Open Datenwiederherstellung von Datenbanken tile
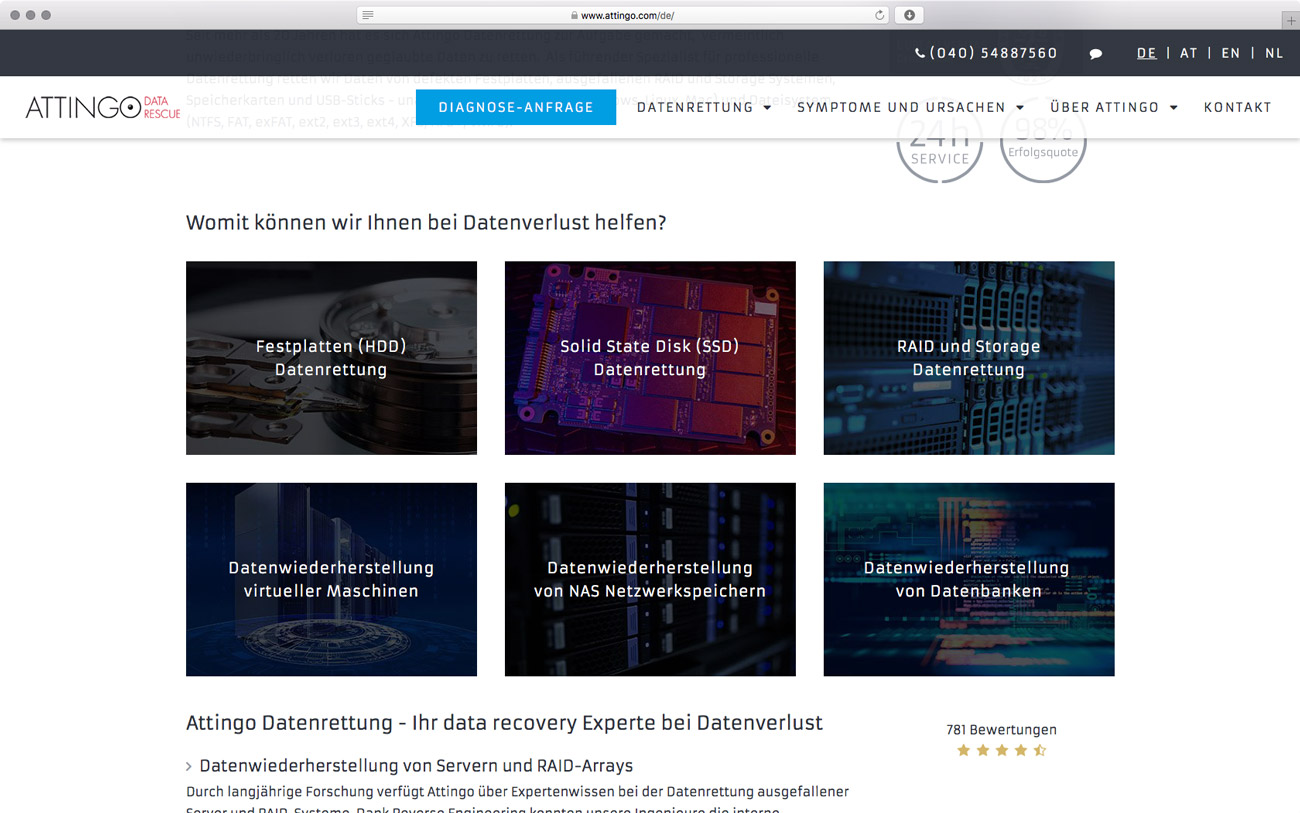This screenshot has width=1300, height=813. coord(969,580)
